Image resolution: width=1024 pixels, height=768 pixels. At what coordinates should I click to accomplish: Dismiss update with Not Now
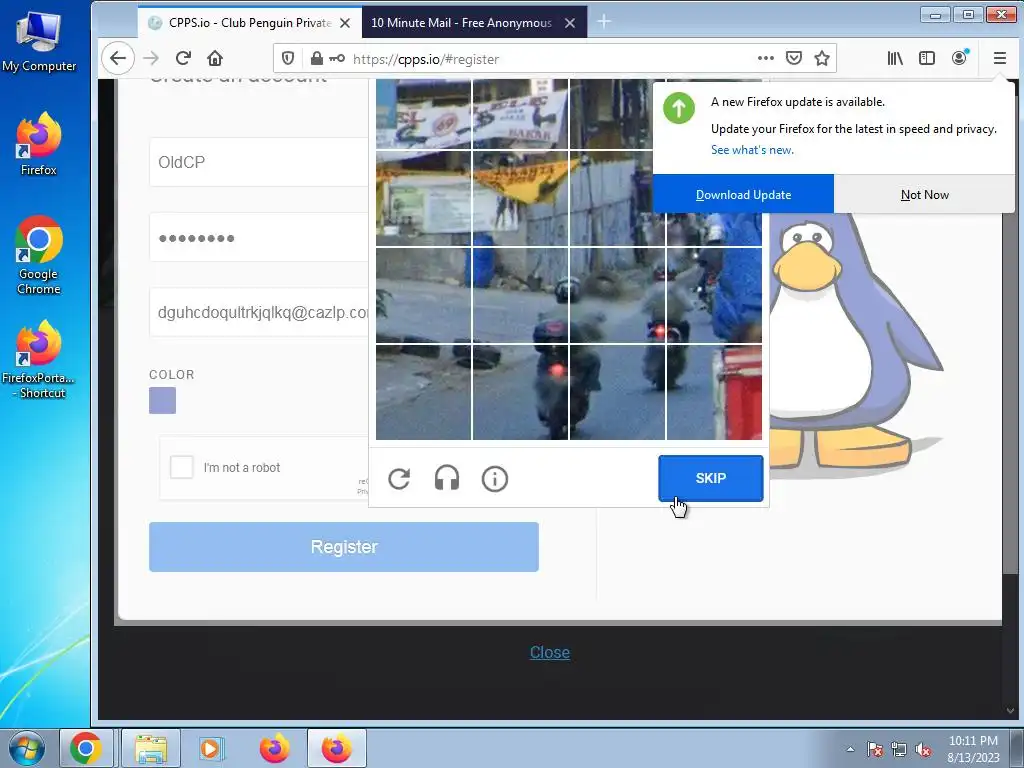coord(925,195)
